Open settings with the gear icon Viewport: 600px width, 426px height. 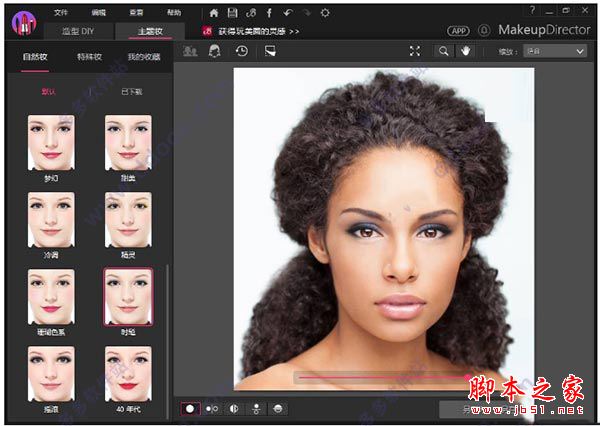pos(325,13)
